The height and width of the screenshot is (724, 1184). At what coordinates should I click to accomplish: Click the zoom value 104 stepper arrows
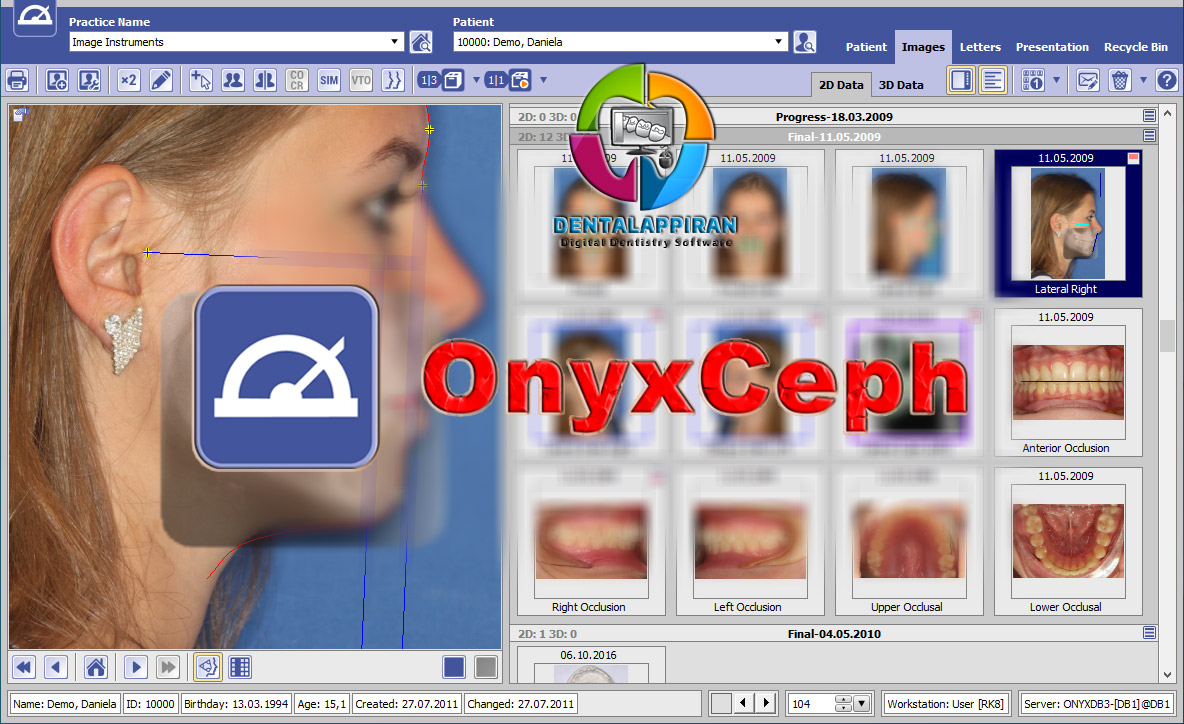(x=843, y=704)
